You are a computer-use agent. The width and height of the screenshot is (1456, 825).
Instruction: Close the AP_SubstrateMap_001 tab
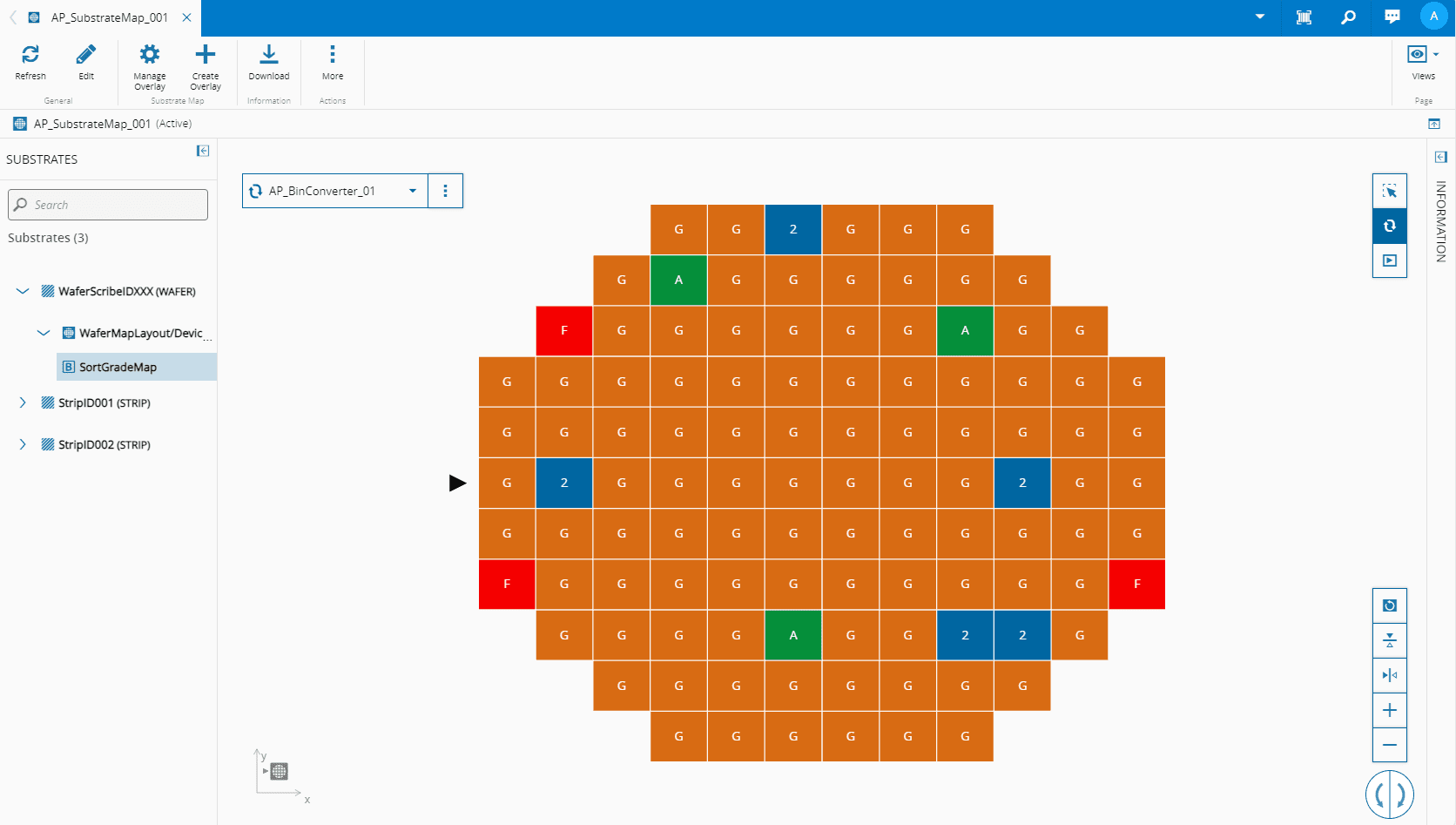pyautogui.click(x=186, y=17)
